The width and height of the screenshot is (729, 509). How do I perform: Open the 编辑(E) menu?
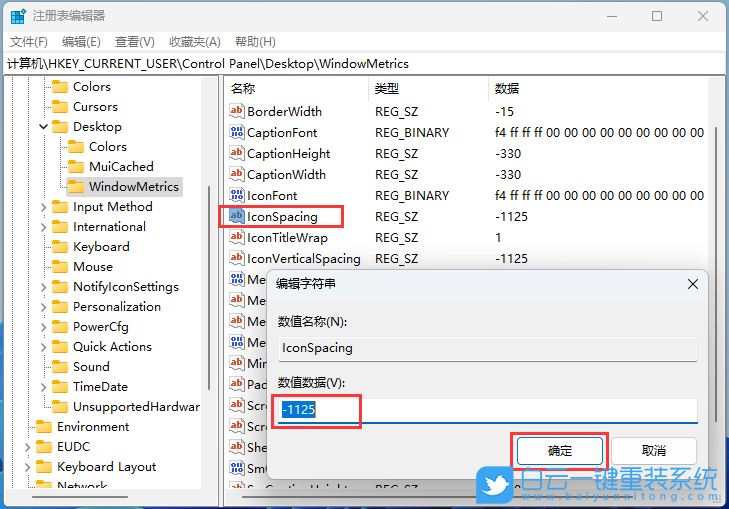click(81, 42)
